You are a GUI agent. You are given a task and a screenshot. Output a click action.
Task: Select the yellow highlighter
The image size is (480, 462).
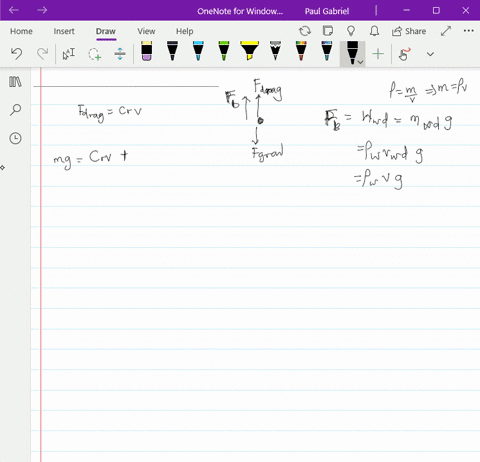(249, 51)
